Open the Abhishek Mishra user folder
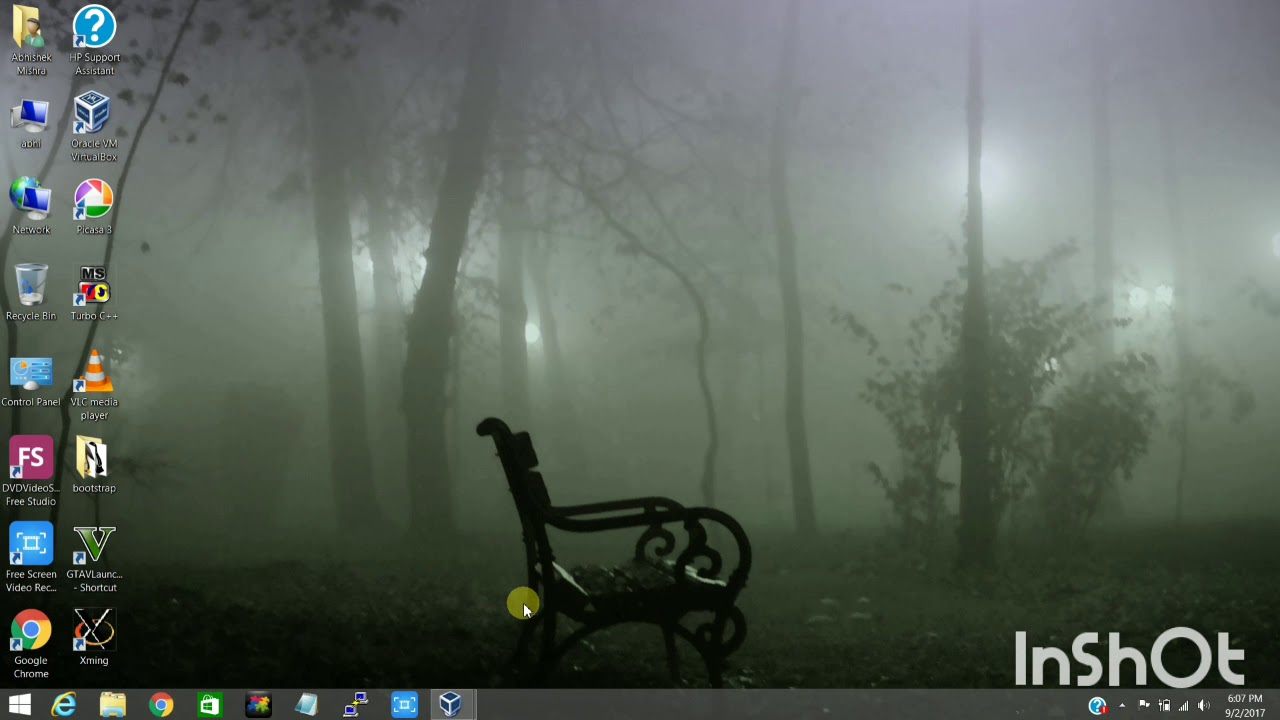 click(x=31, y=40)
